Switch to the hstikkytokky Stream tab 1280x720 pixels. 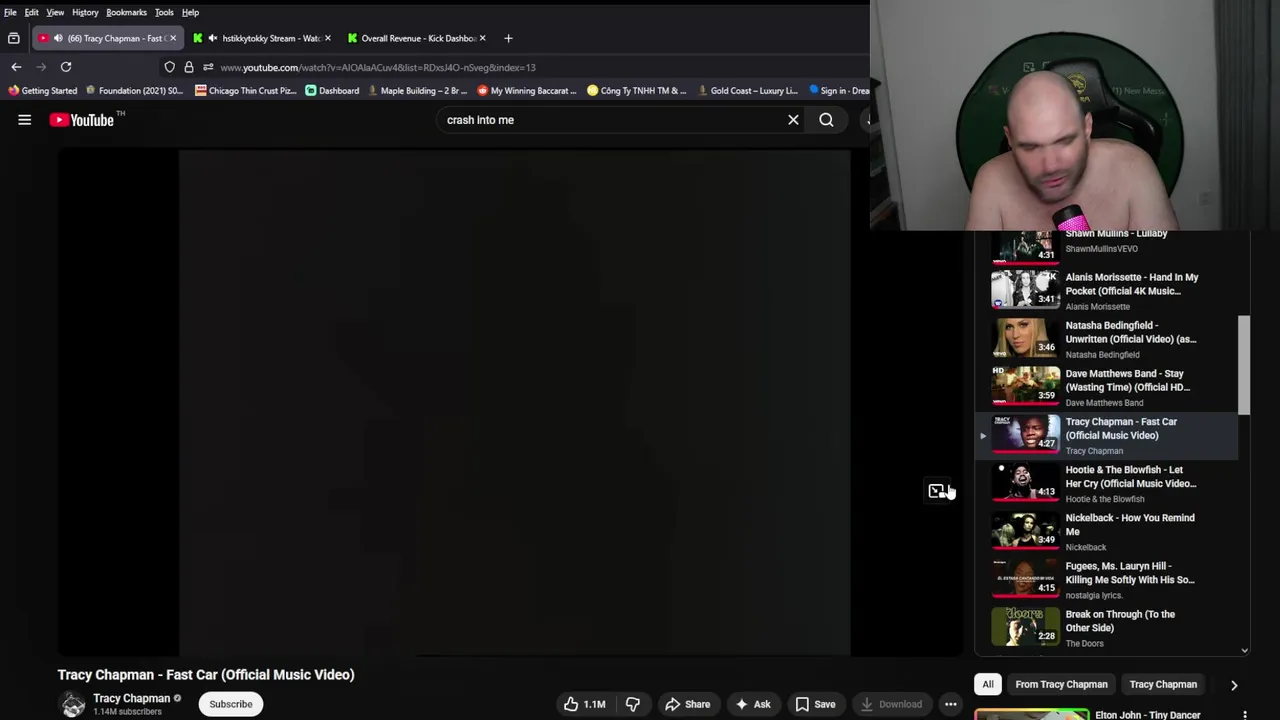[263, 38]
